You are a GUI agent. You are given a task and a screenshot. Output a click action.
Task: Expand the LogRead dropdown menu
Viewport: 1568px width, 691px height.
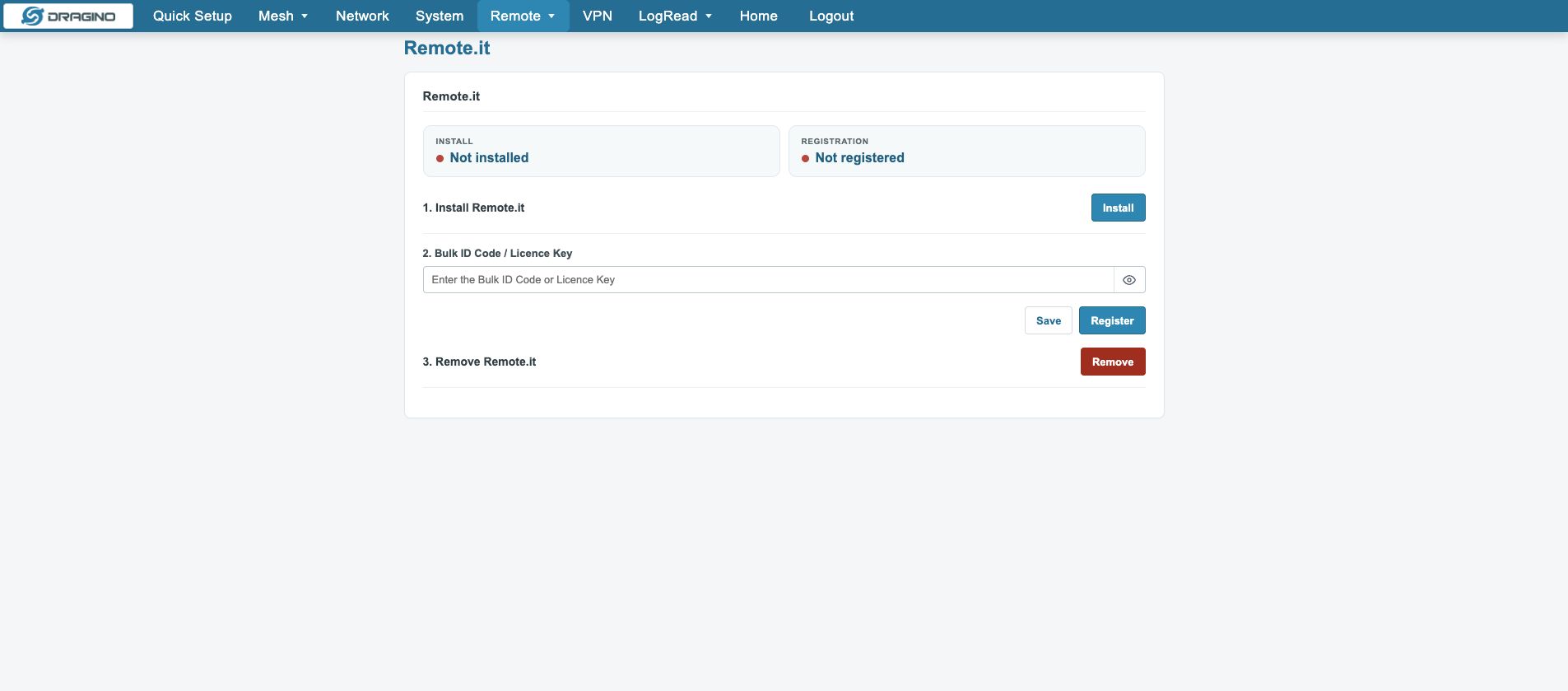coord(675,16)
